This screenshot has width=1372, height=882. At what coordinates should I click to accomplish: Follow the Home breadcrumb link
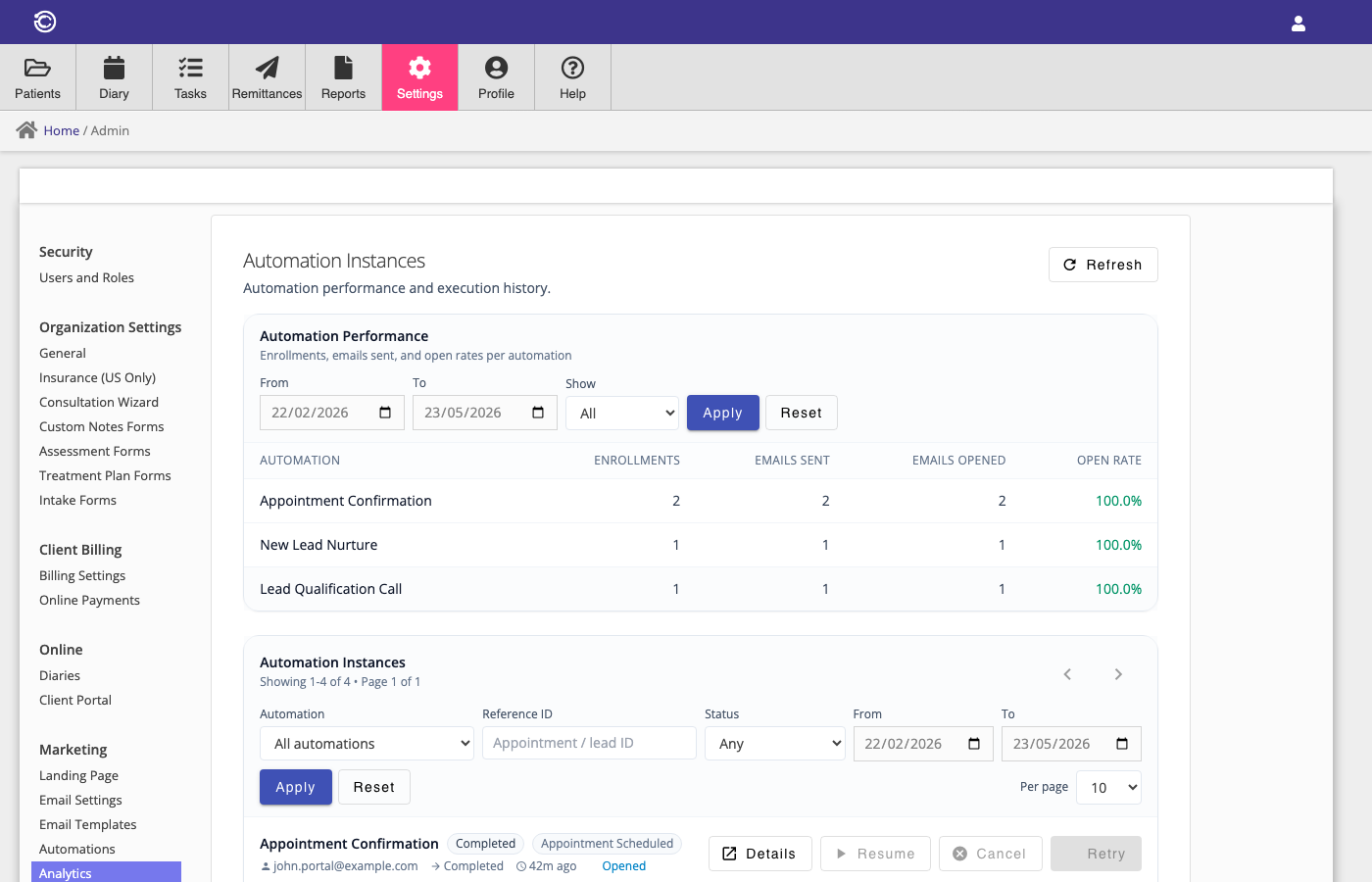coord(62,130)
